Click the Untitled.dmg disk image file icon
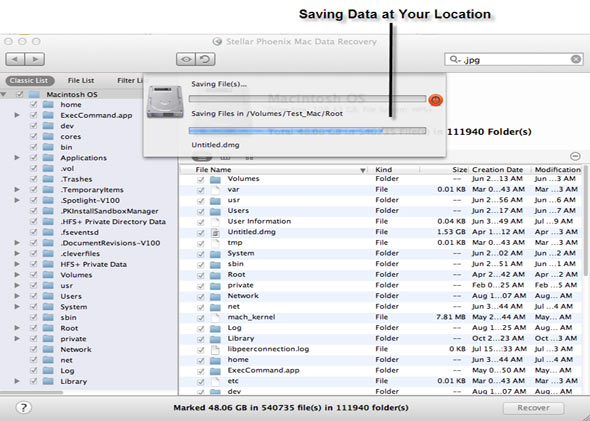Screen dimensions: 590x421 tap(215, 233)
